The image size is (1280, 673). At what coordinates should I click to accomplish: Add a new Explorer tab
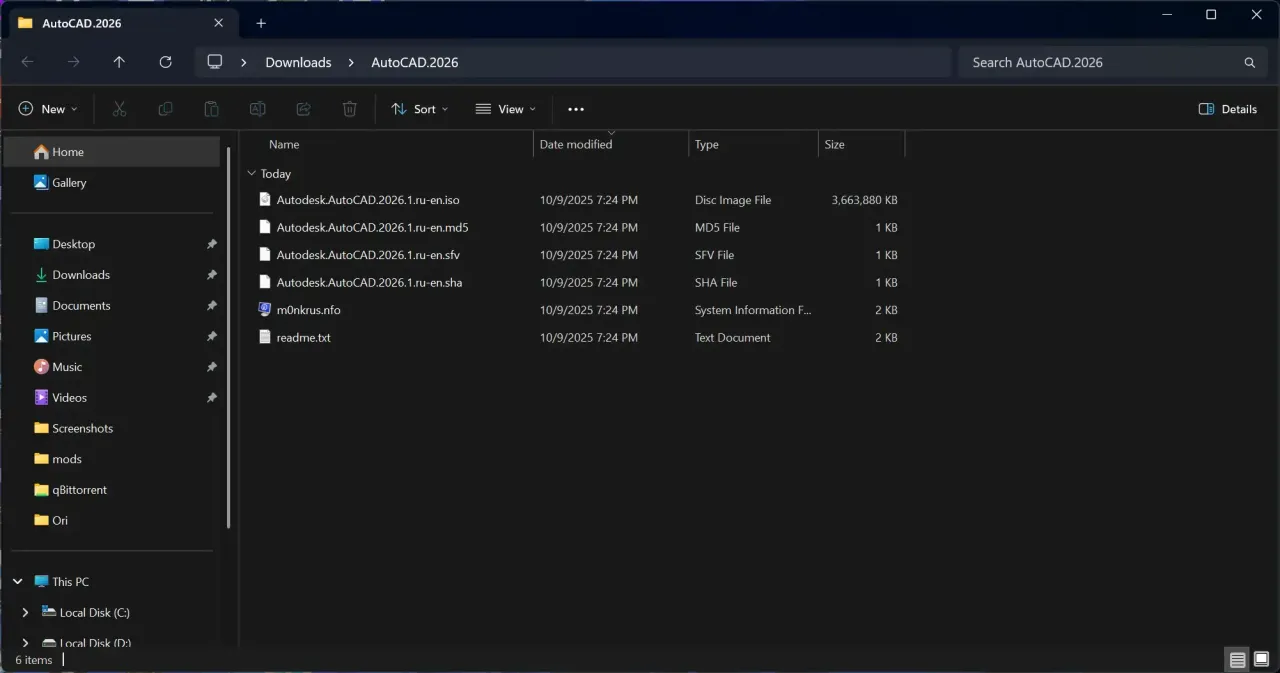point(261,23)
